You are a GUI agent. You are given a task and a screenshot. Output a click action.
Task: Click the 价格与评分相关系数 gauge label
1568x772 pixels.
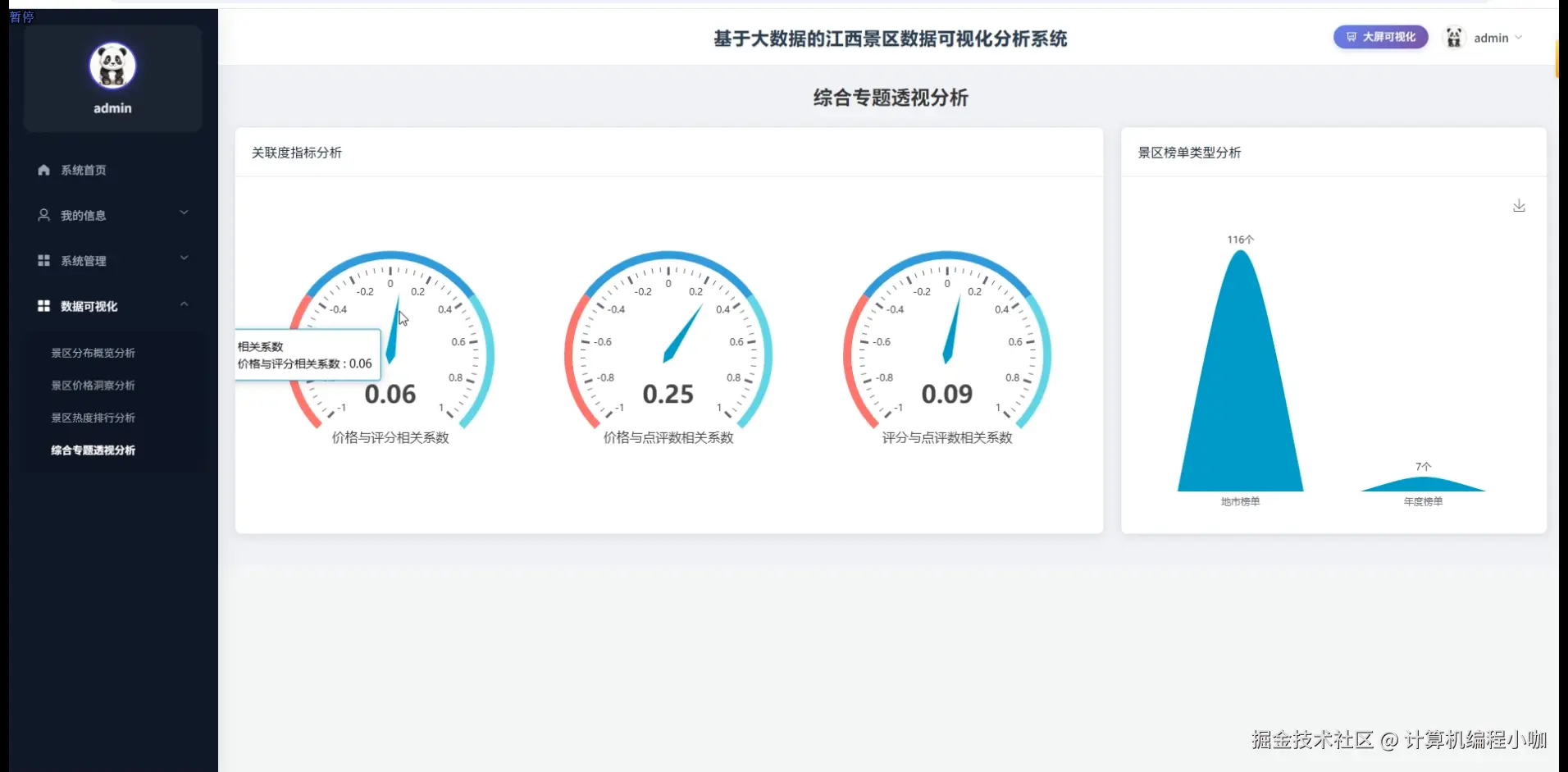click(390, 437)
